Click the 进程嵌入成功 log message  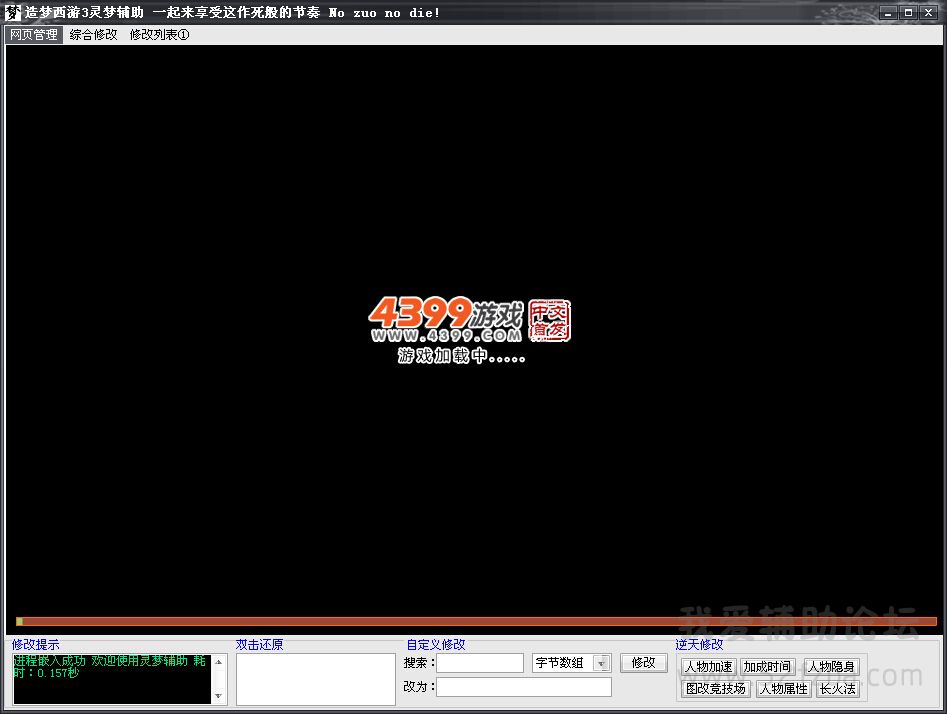(x=109, y=667)
